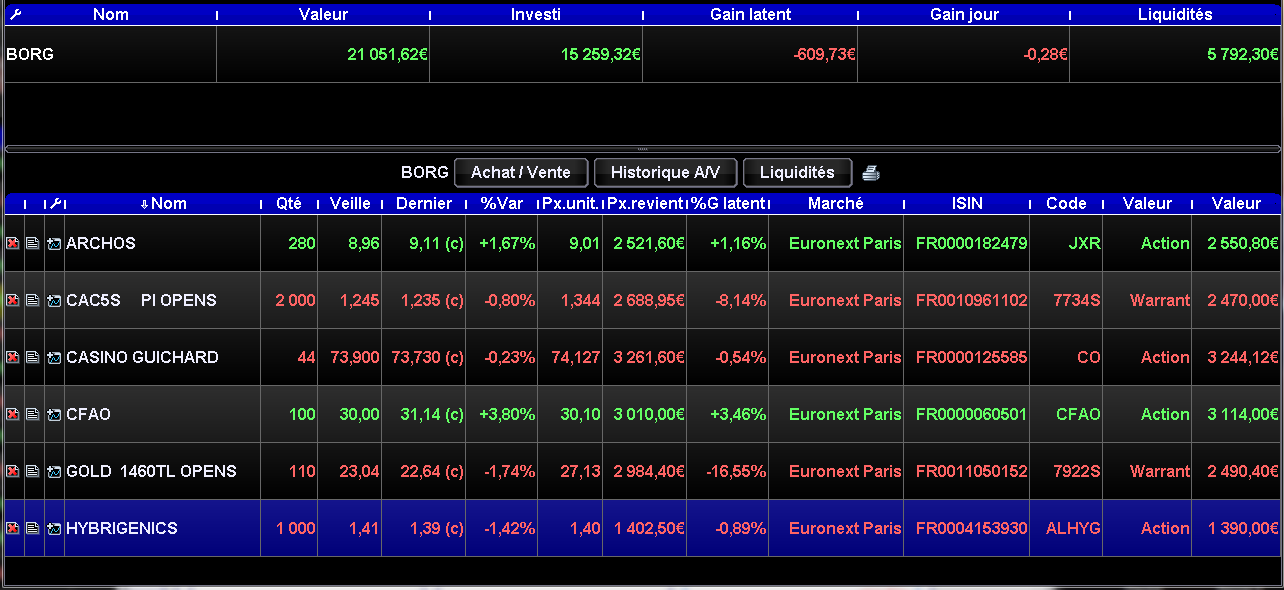
Task: Sort by the Qté column header
Action: click(x=289, y=203)
